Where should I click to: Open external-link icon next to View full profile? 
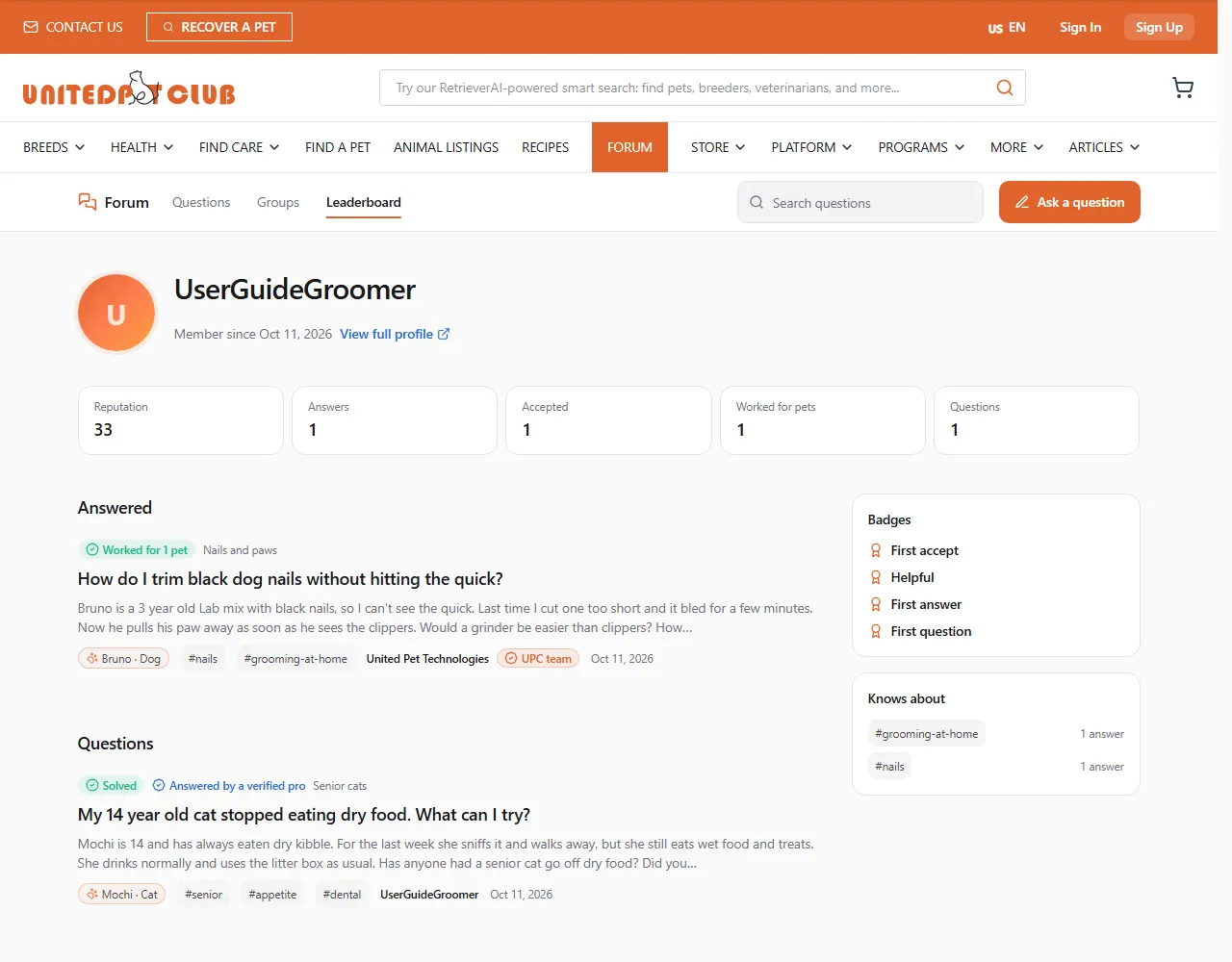pos(444,334)
